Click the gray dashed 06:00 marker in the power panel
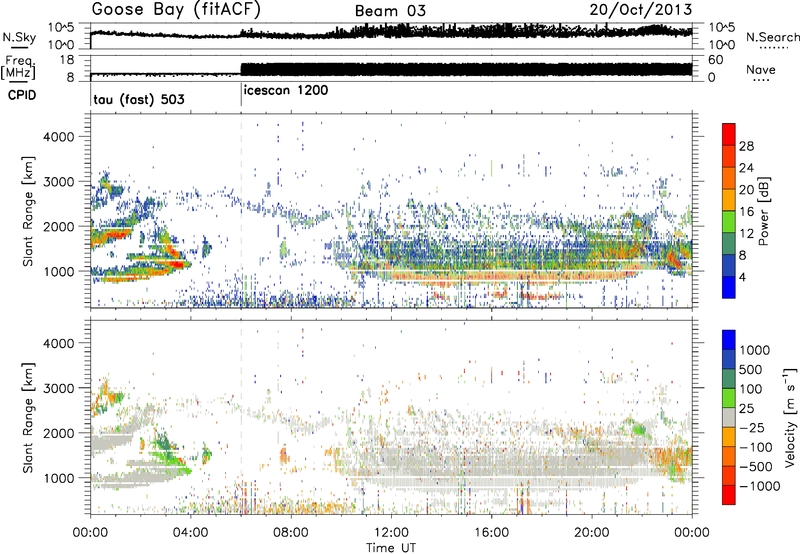This screenshot has width=800, height=554. coord(241,210)
